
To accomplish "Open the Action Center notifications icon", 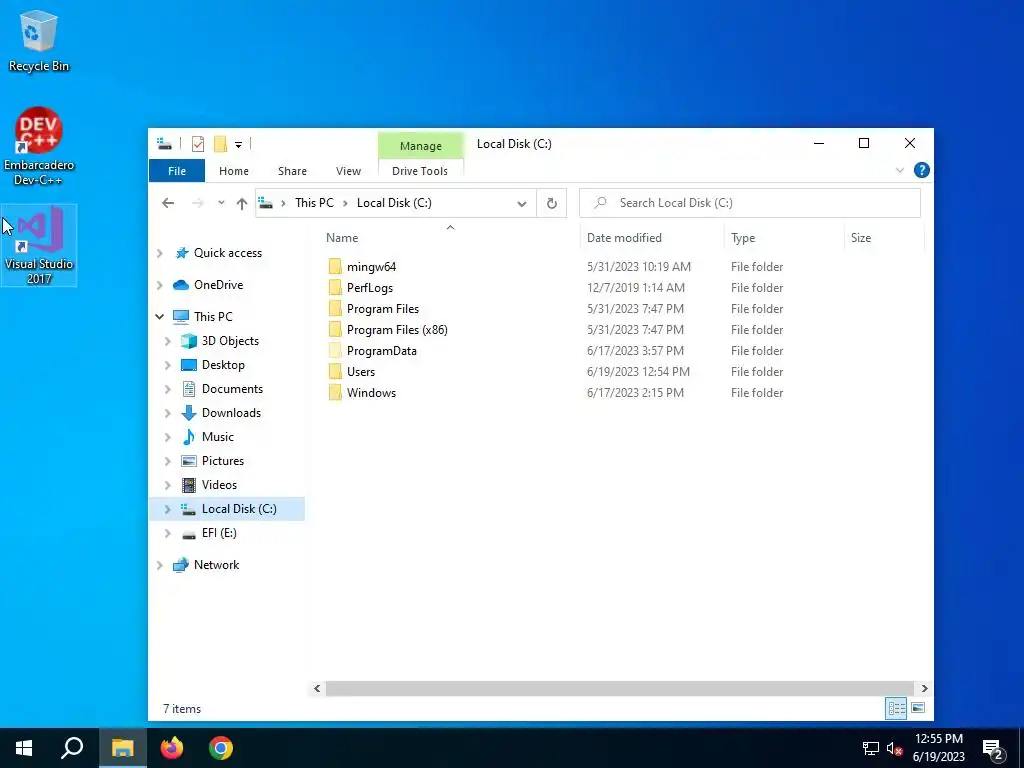I will click(993, 749).
